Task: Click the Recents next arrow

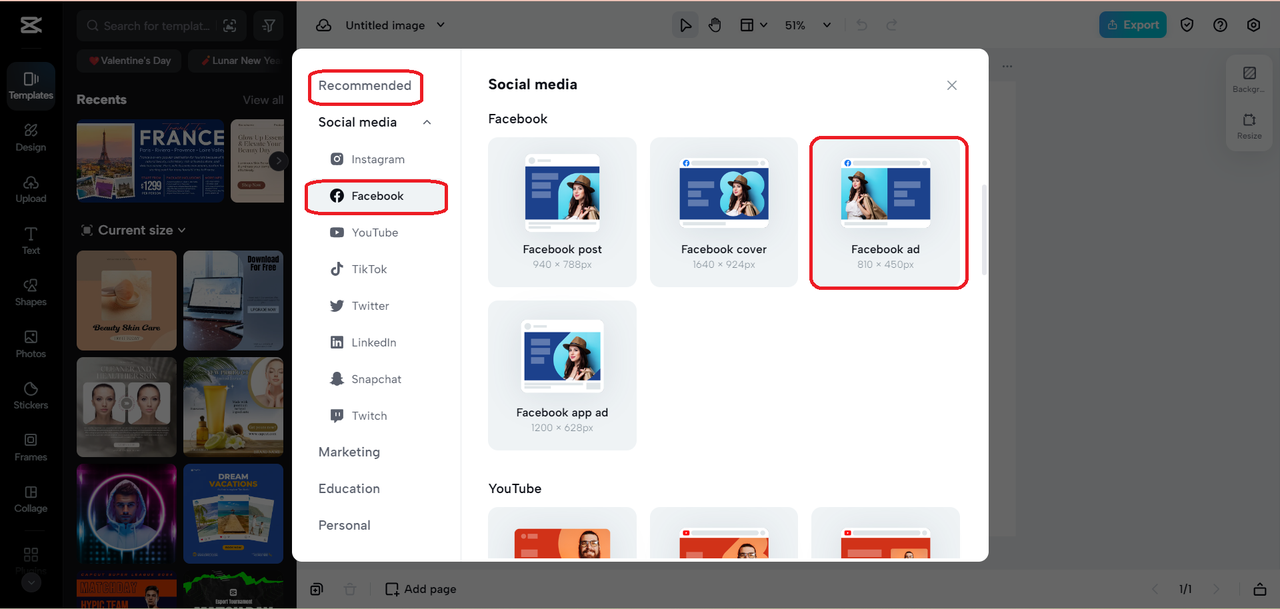Action: pos(279,161)
